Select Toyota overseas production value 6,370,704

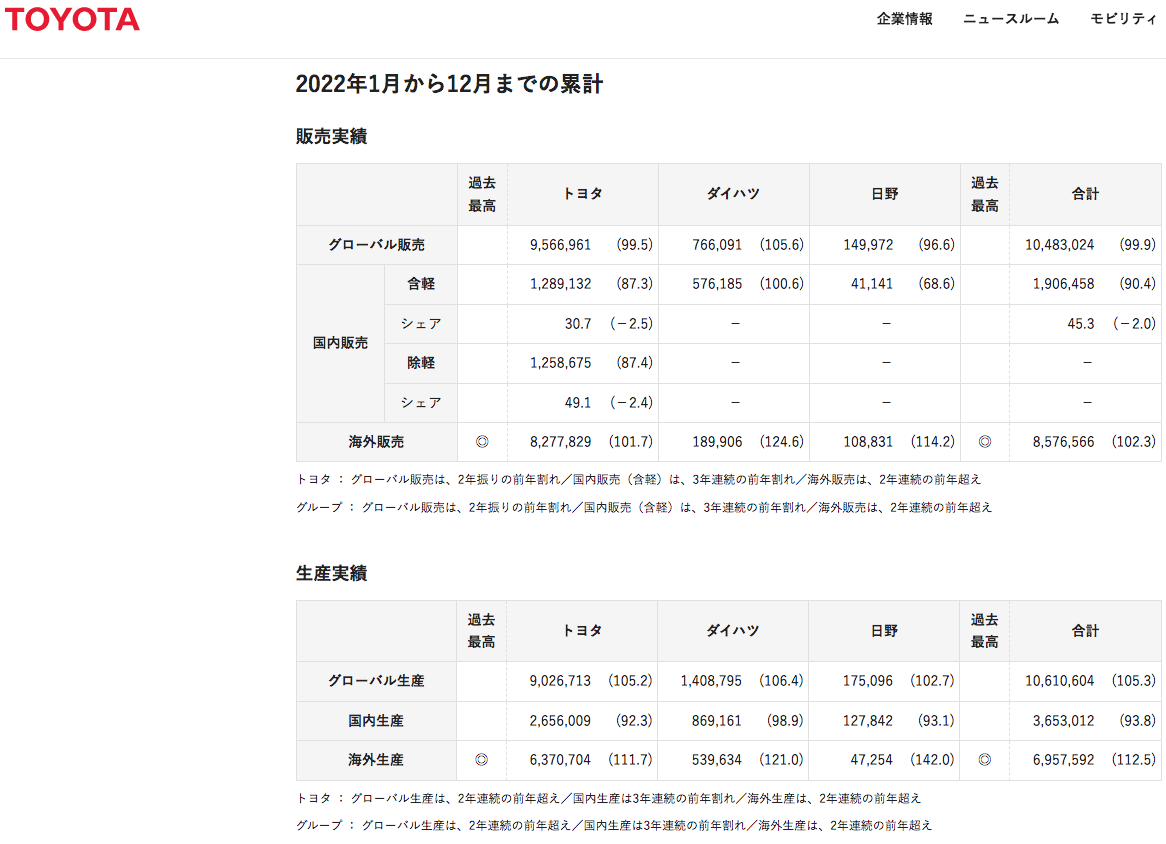560,760
